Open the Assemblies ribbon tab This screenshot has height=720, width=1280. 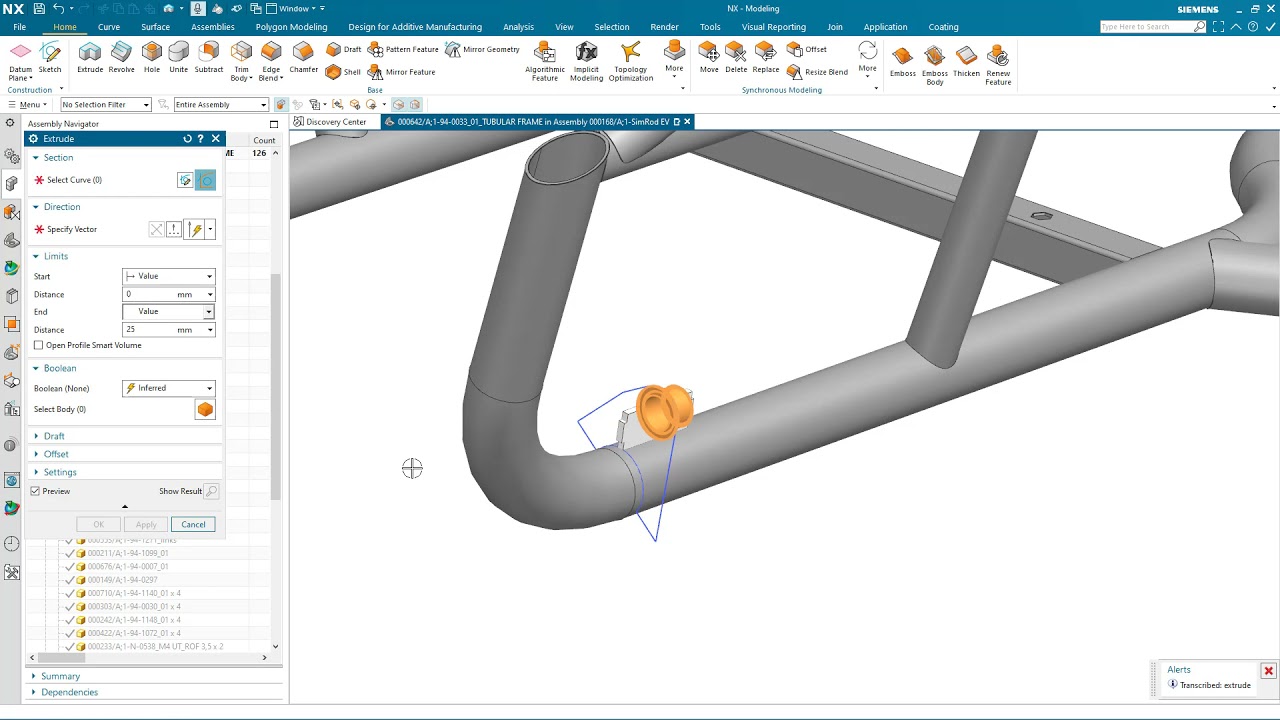coord(213,27)
